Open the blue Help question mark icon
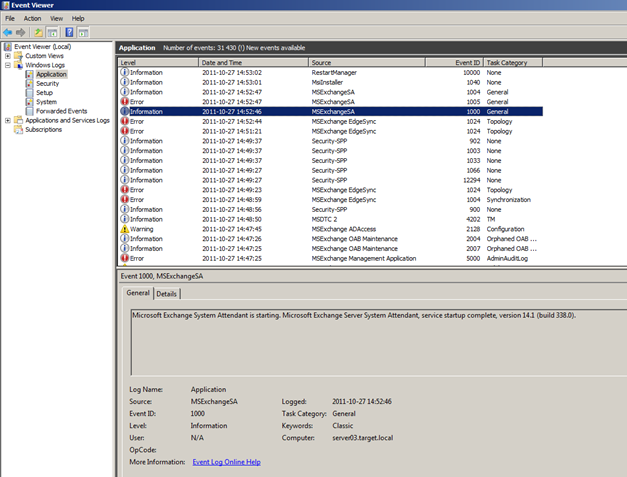627x477 pixels. point(69,32)
